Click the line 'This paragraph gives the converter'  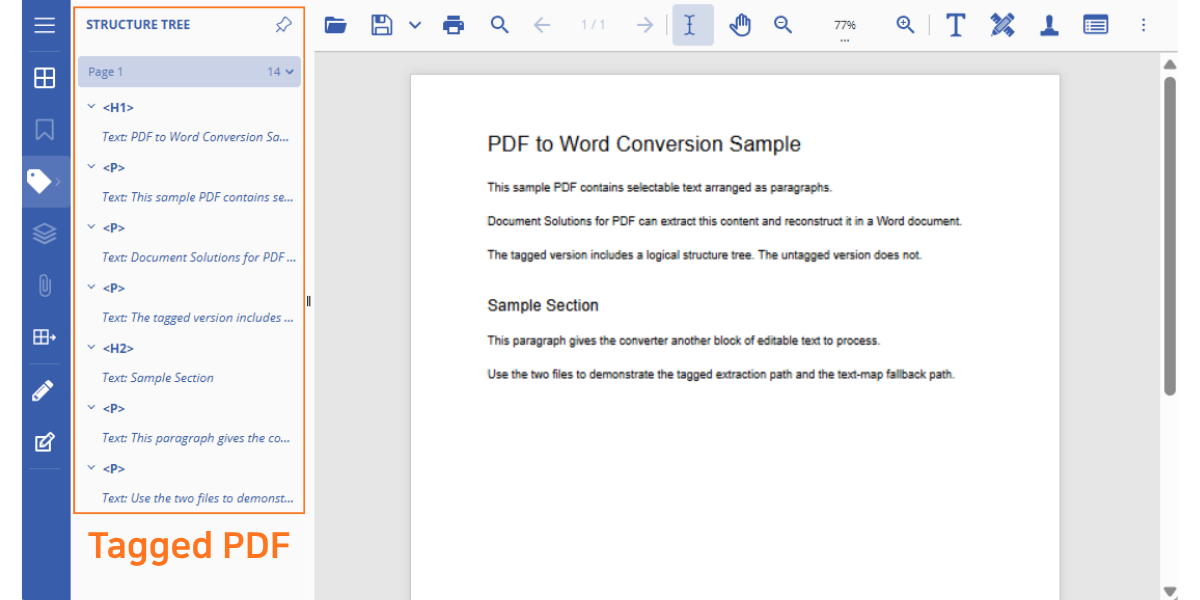click(683, 341)
